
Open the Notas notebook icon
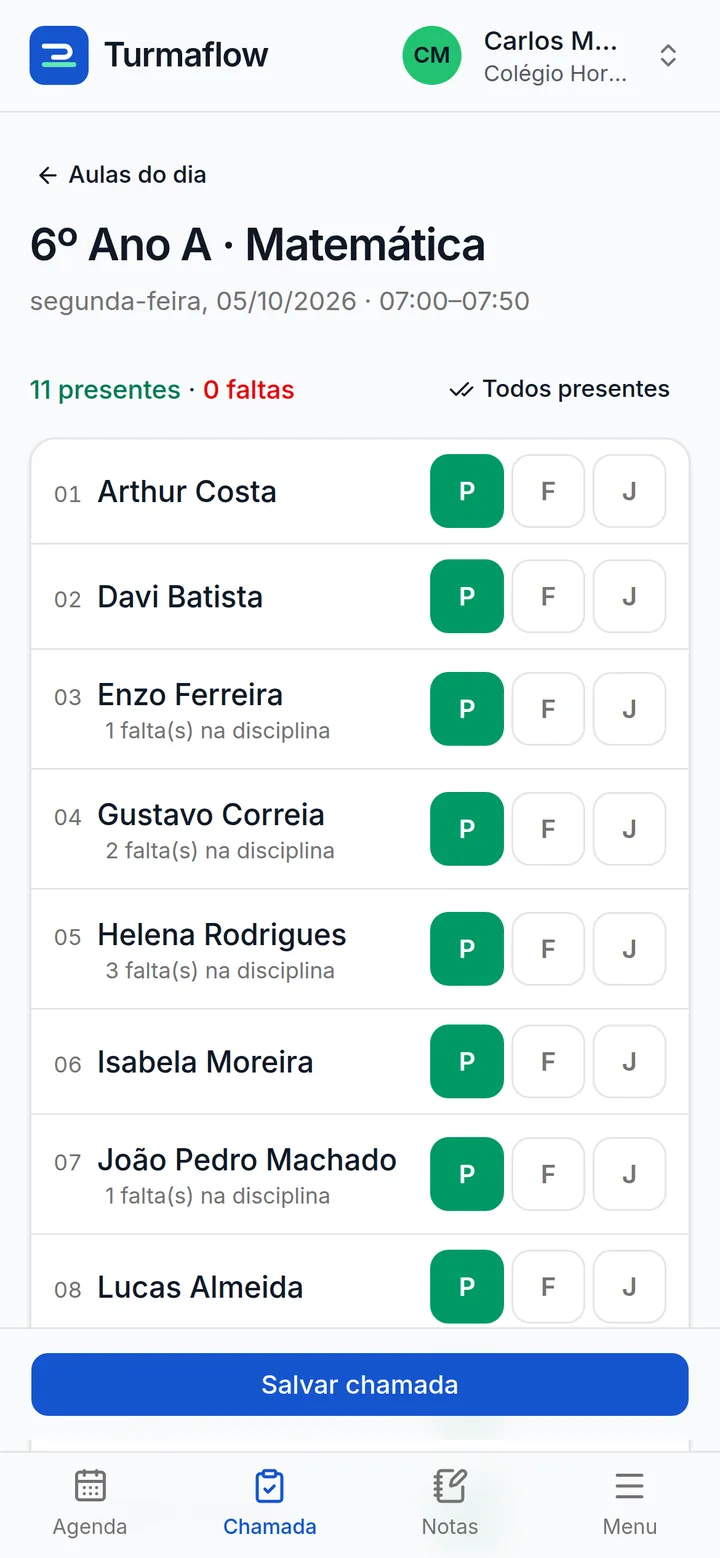450,1486
